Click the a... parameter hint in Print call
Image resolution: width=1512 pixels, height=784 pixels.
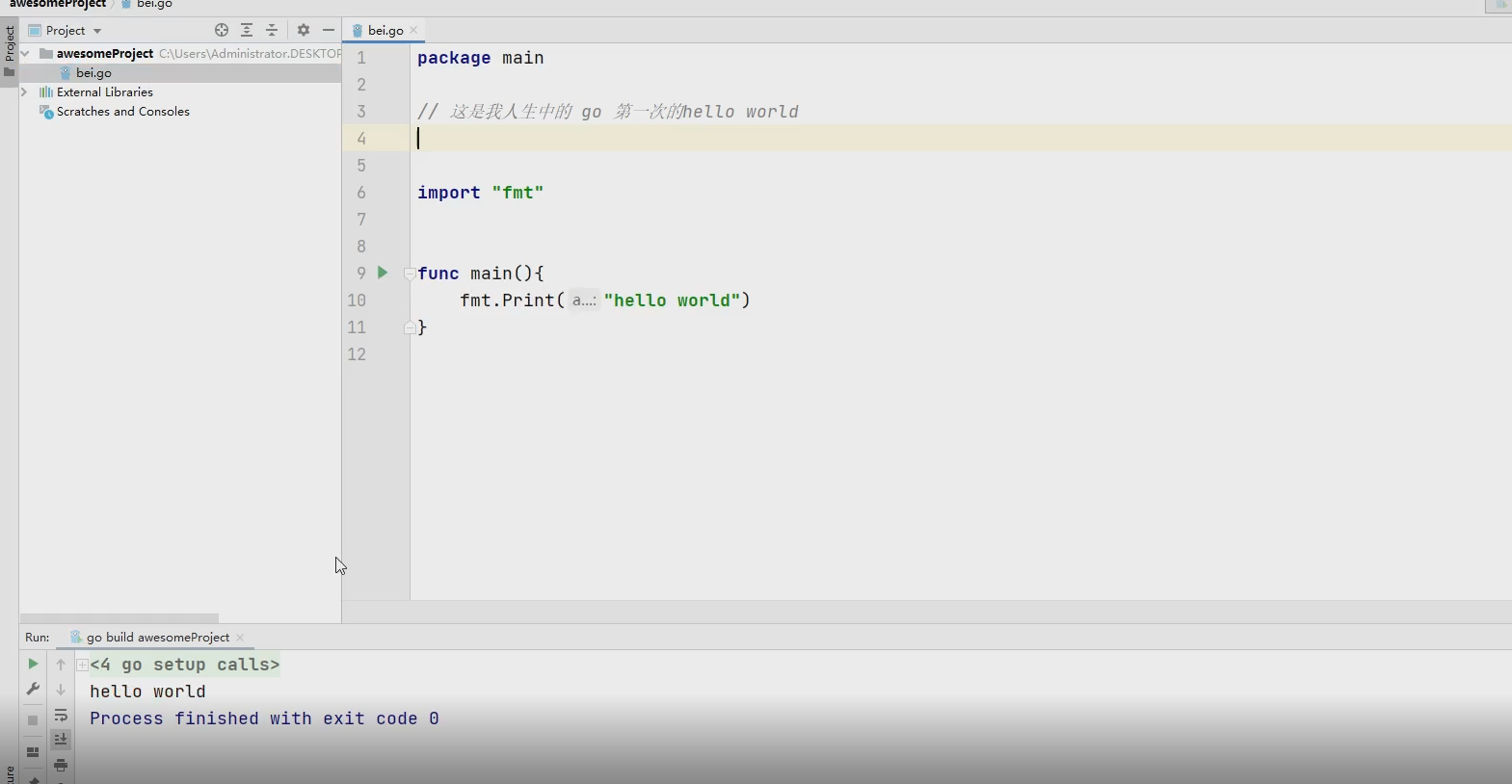tap(584, 301)
